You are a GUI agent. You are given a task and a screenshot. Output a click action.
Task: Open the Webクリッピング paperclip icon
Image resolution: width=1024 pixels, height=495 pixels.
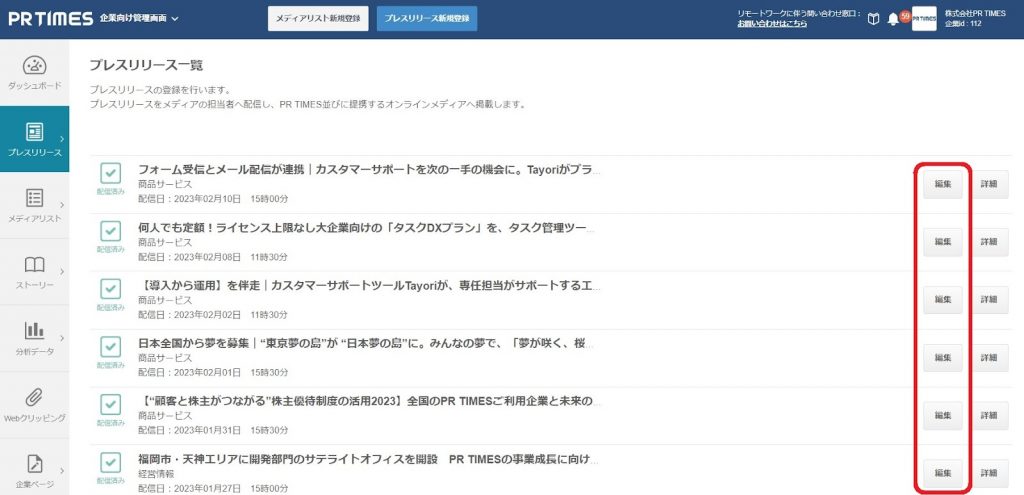point(35,396)
